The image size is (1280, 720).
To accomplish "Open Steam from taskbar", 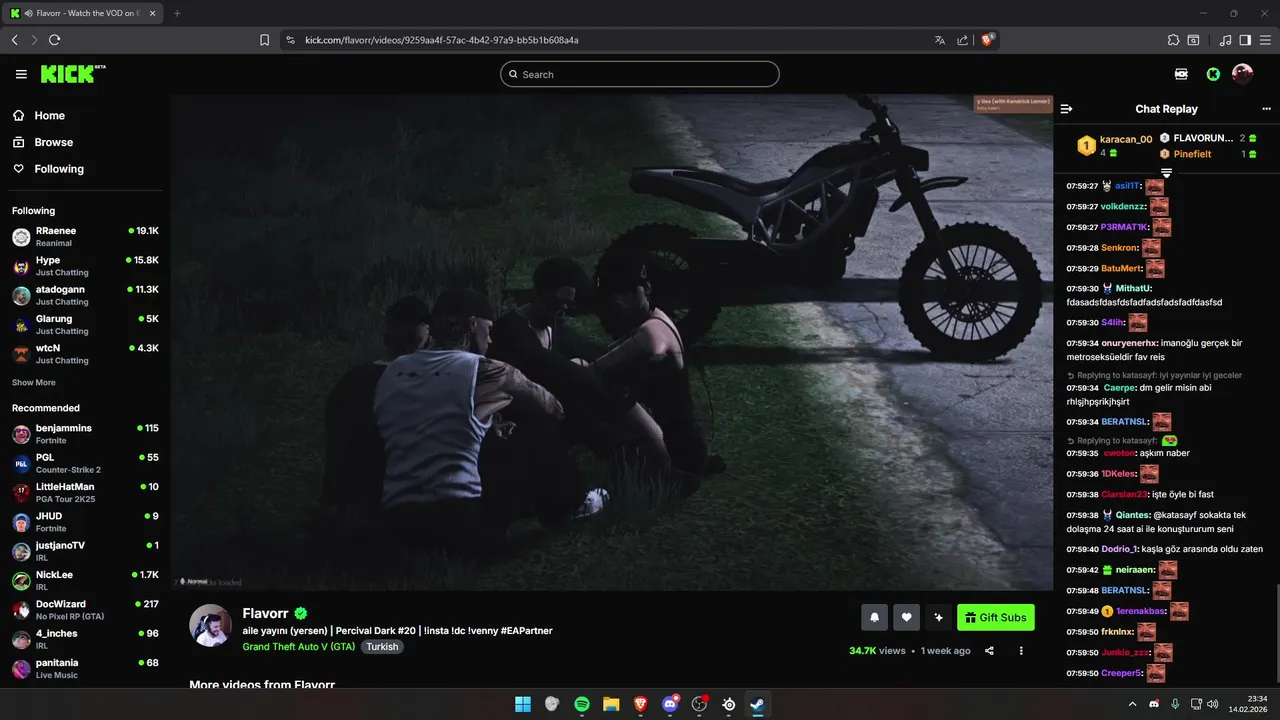I will pos(758,704).
